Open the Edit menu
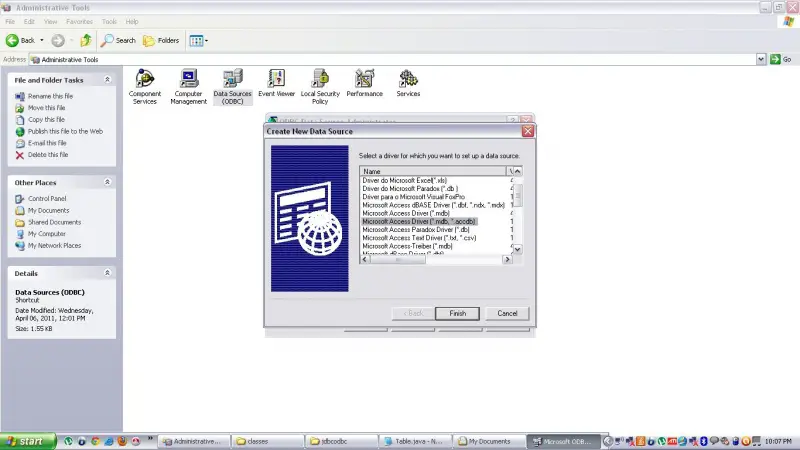Image resolution: width=800 pixels, height=450 pixels. [29, 21]
